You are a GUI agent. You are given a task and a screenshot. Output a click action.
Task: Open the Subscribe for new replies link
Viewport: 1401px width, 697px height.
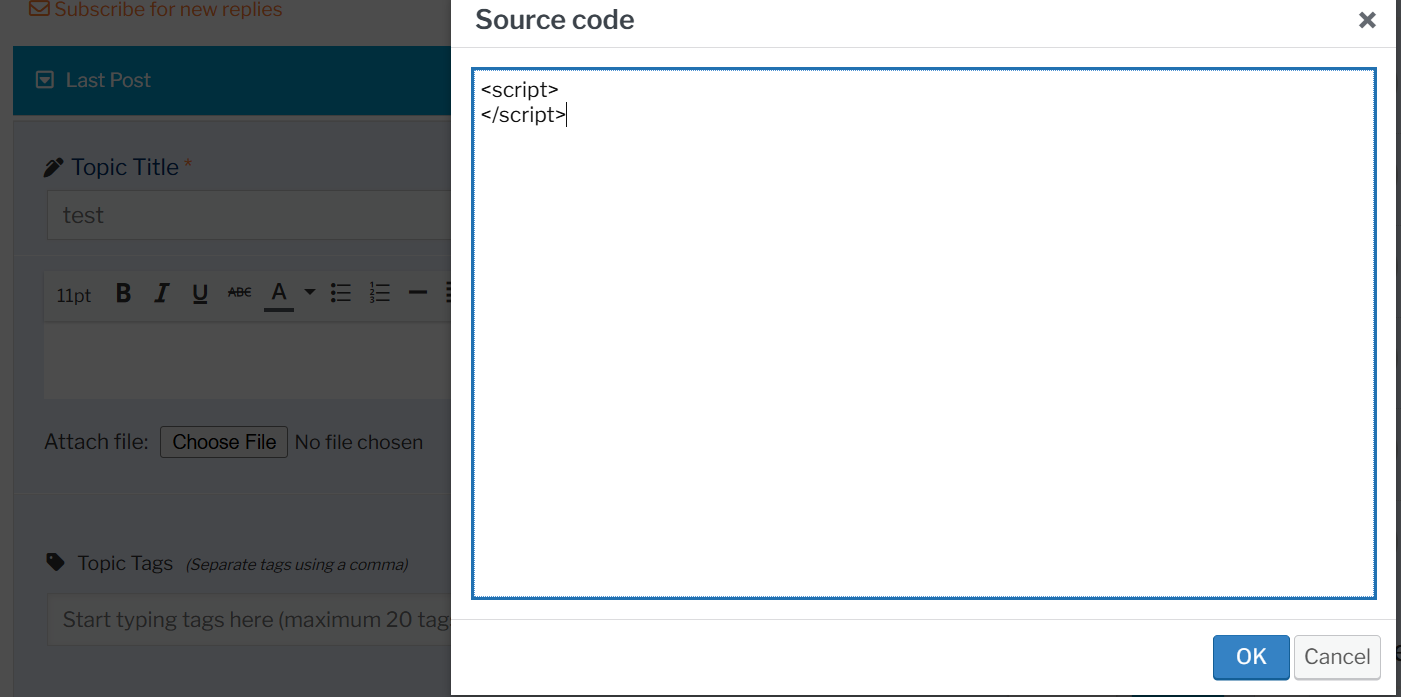pyautogui.click(x=168, y=10)
